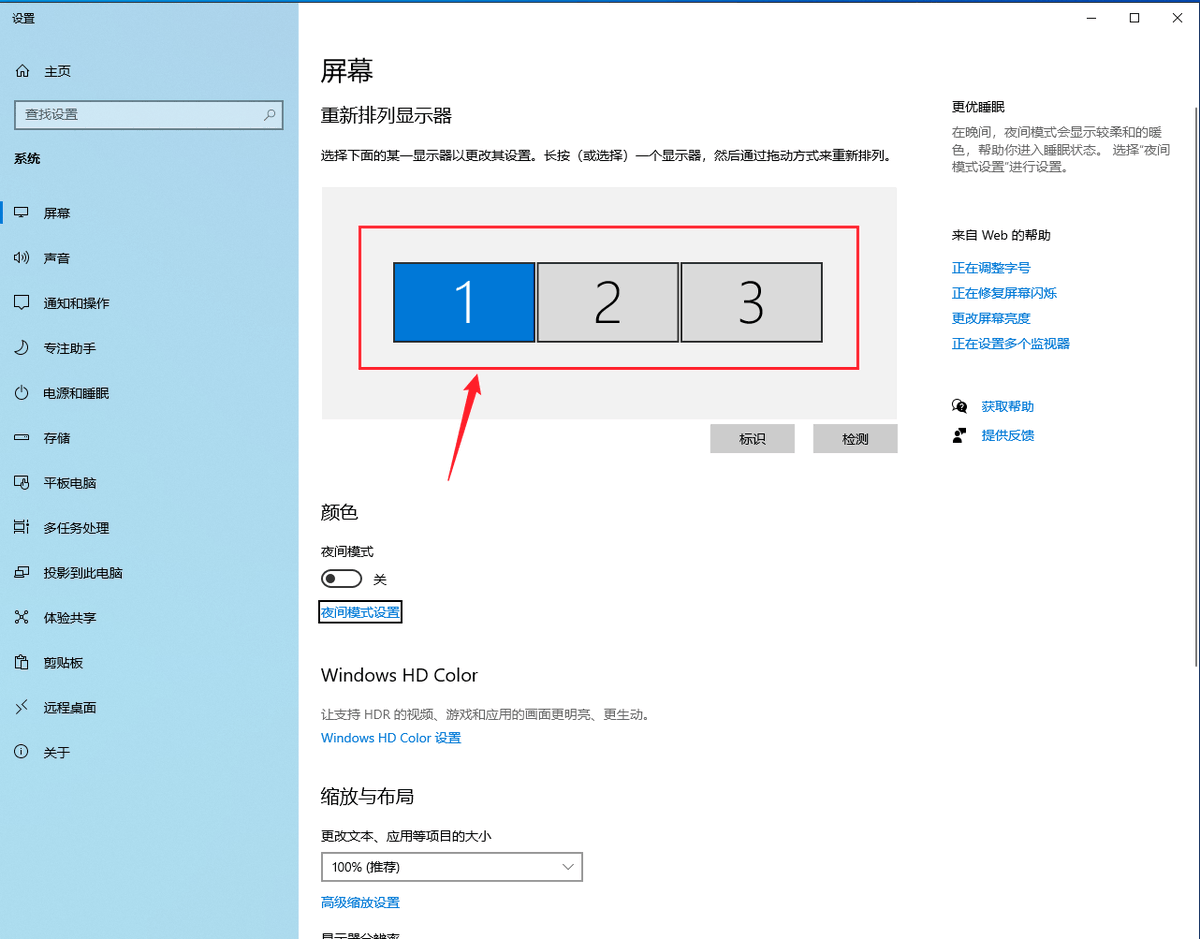Open the 正在修复屏幕闪烁 help link

[1004, 293]
